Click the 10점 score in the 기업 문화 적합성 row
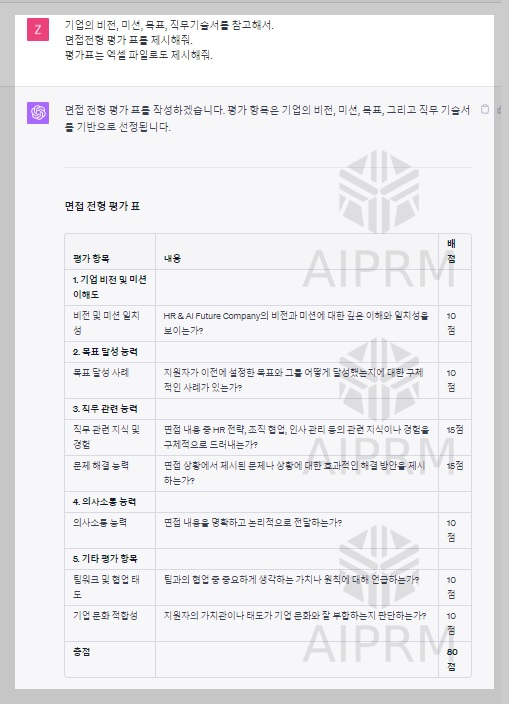This screenshot has width=509, height=704. click(x=452, y=623)
